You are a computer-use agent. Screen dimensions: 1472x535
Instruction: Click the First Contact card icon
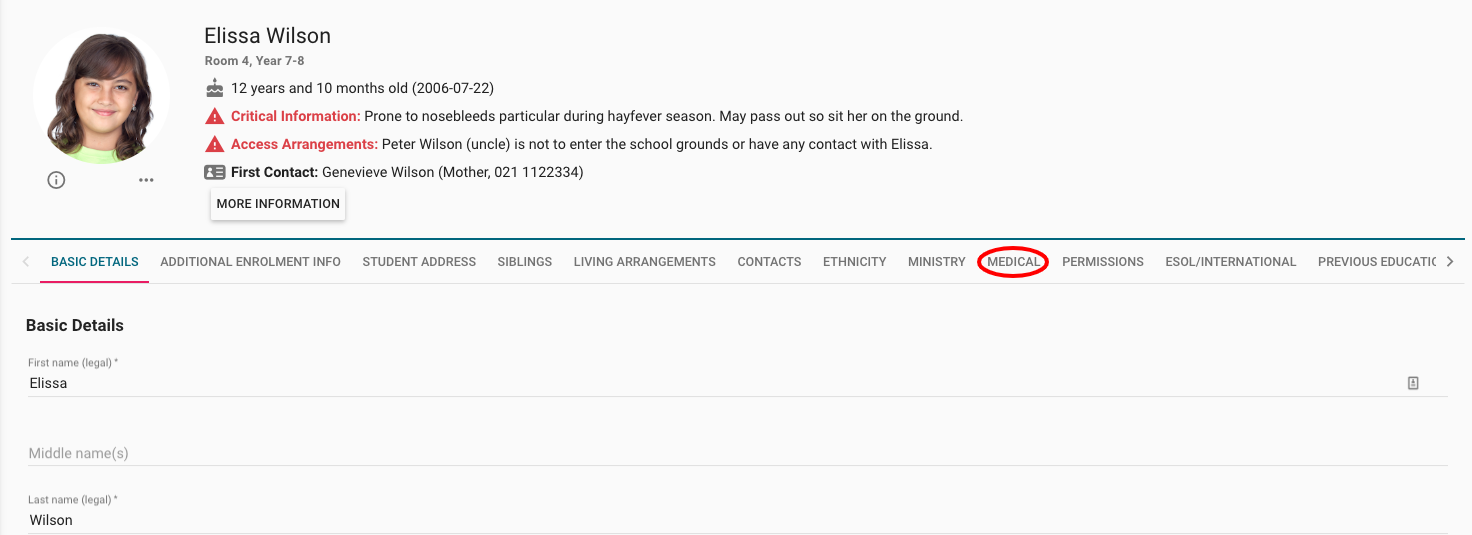(x=214, y=172)
